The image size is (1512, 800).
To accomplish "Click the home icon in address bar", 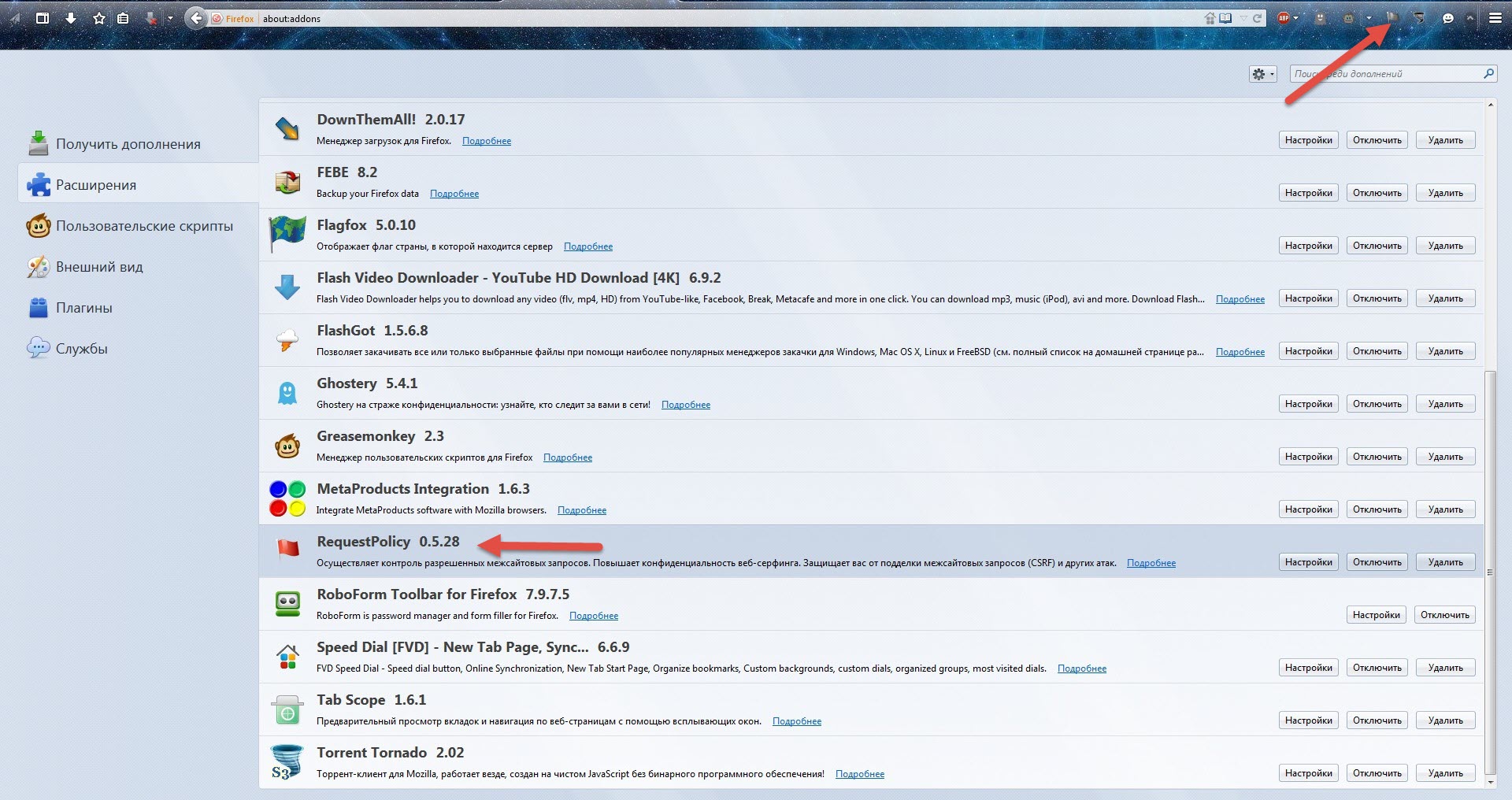I will [1210, 18].
